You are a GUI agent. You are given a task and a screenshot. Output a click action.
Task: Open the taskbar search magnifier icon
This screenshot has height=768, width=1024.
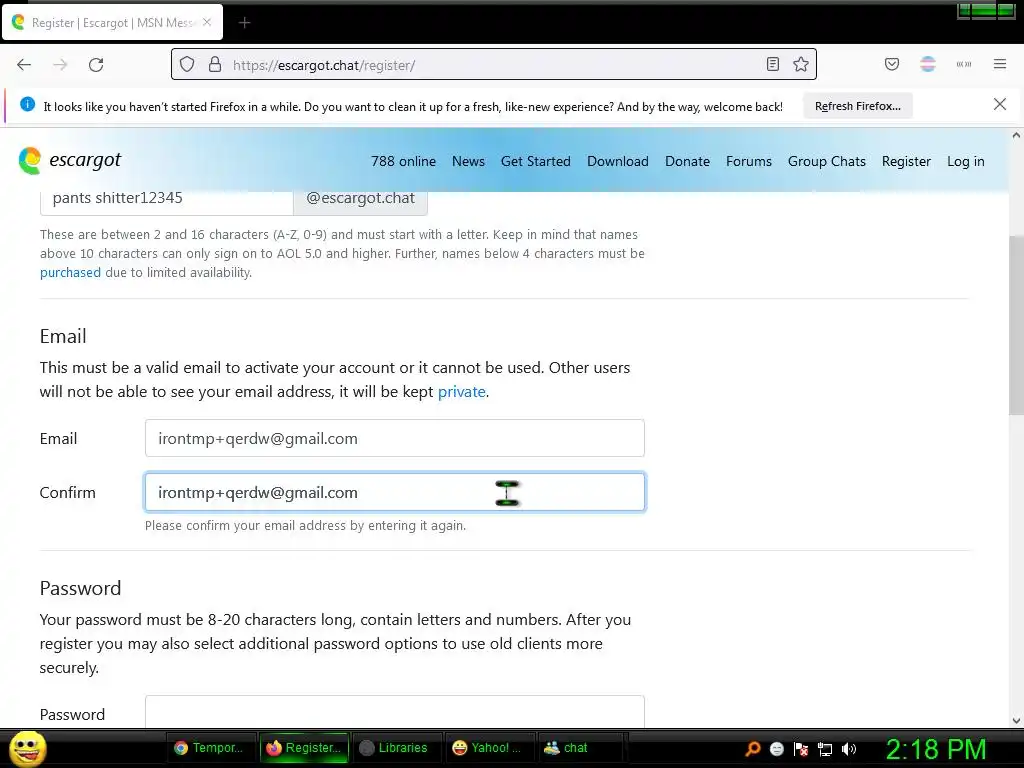coord(753,748)
